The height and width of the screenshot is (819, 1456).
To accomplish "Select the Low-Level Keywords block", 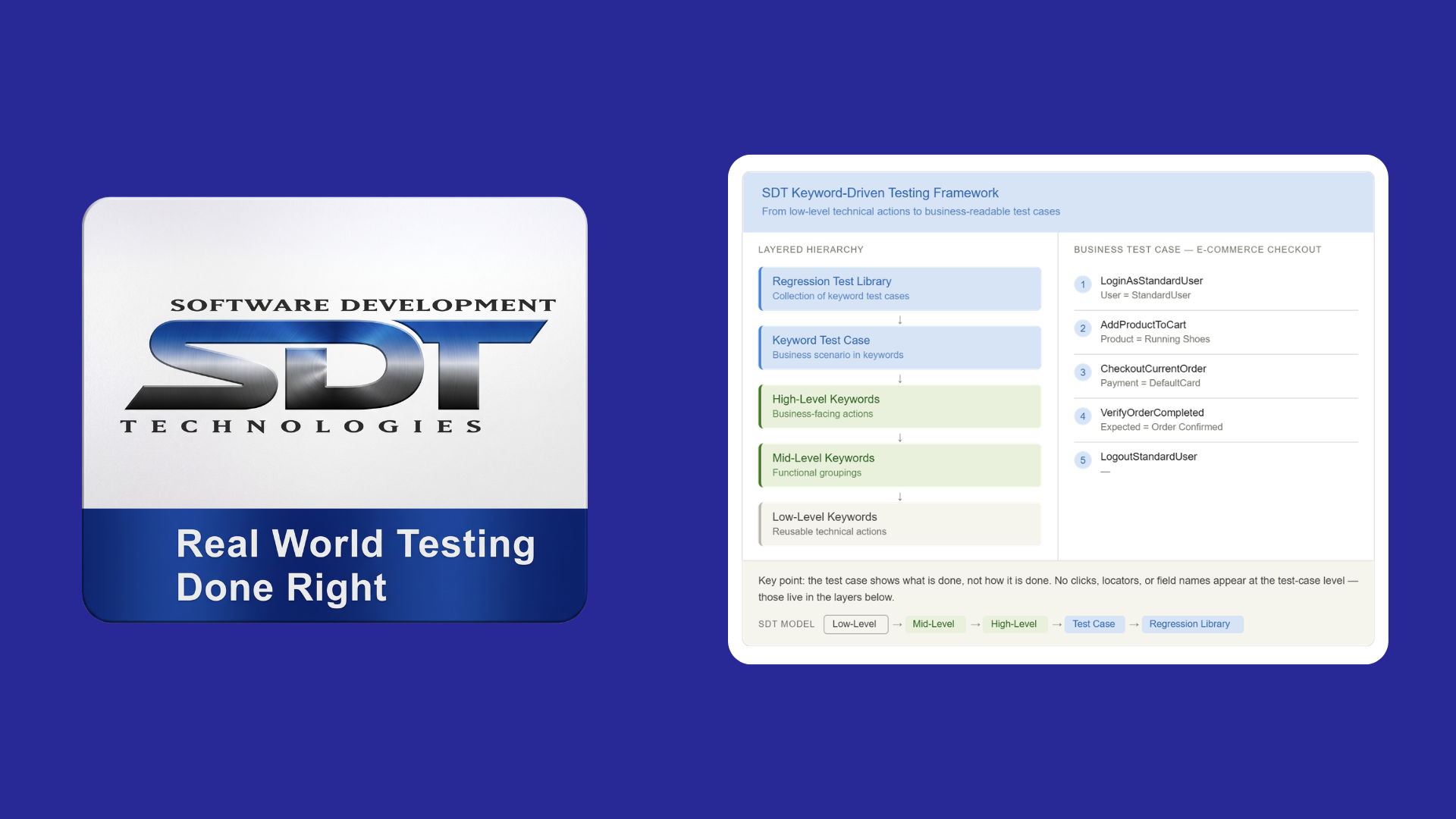I will [899, 524].
